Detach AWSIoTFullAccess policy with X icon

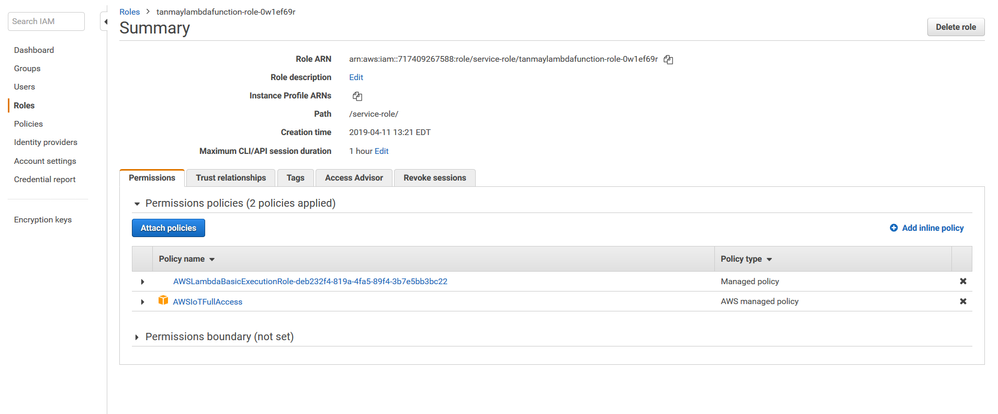963,301
